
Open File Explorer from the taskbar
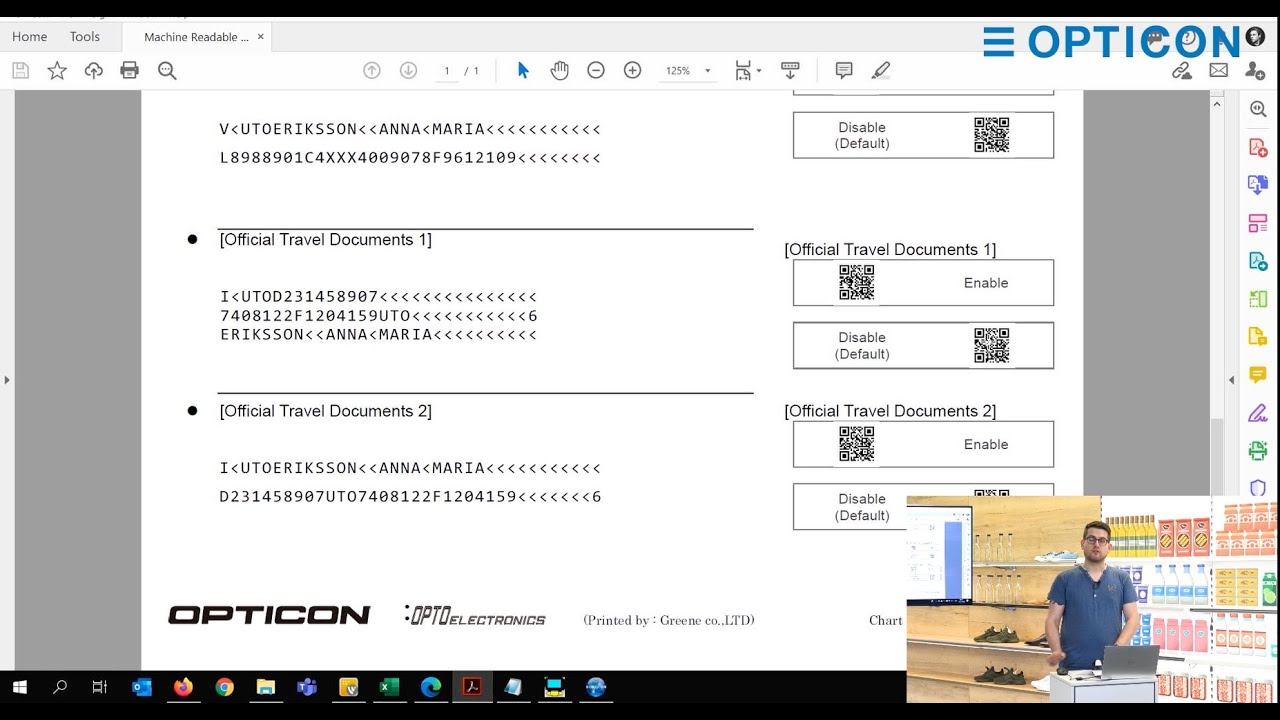(265, 687)
